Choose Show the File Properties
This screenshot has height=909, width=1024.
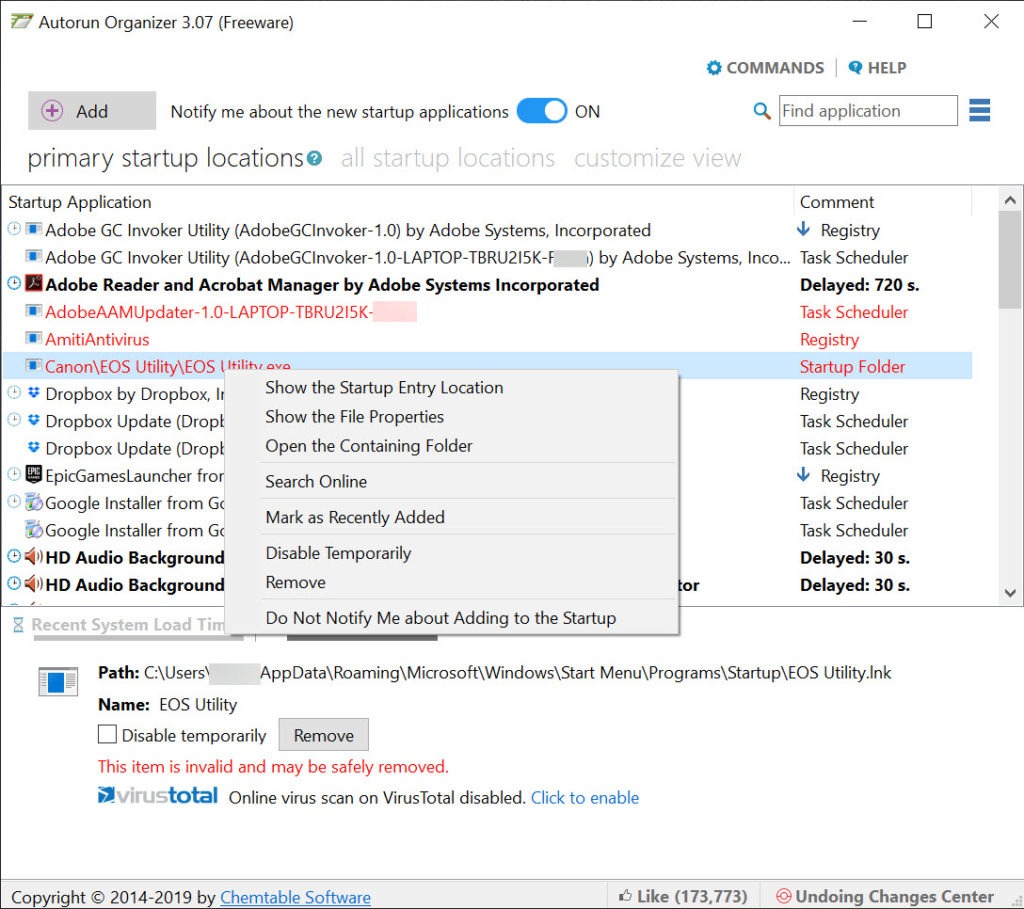354,417
